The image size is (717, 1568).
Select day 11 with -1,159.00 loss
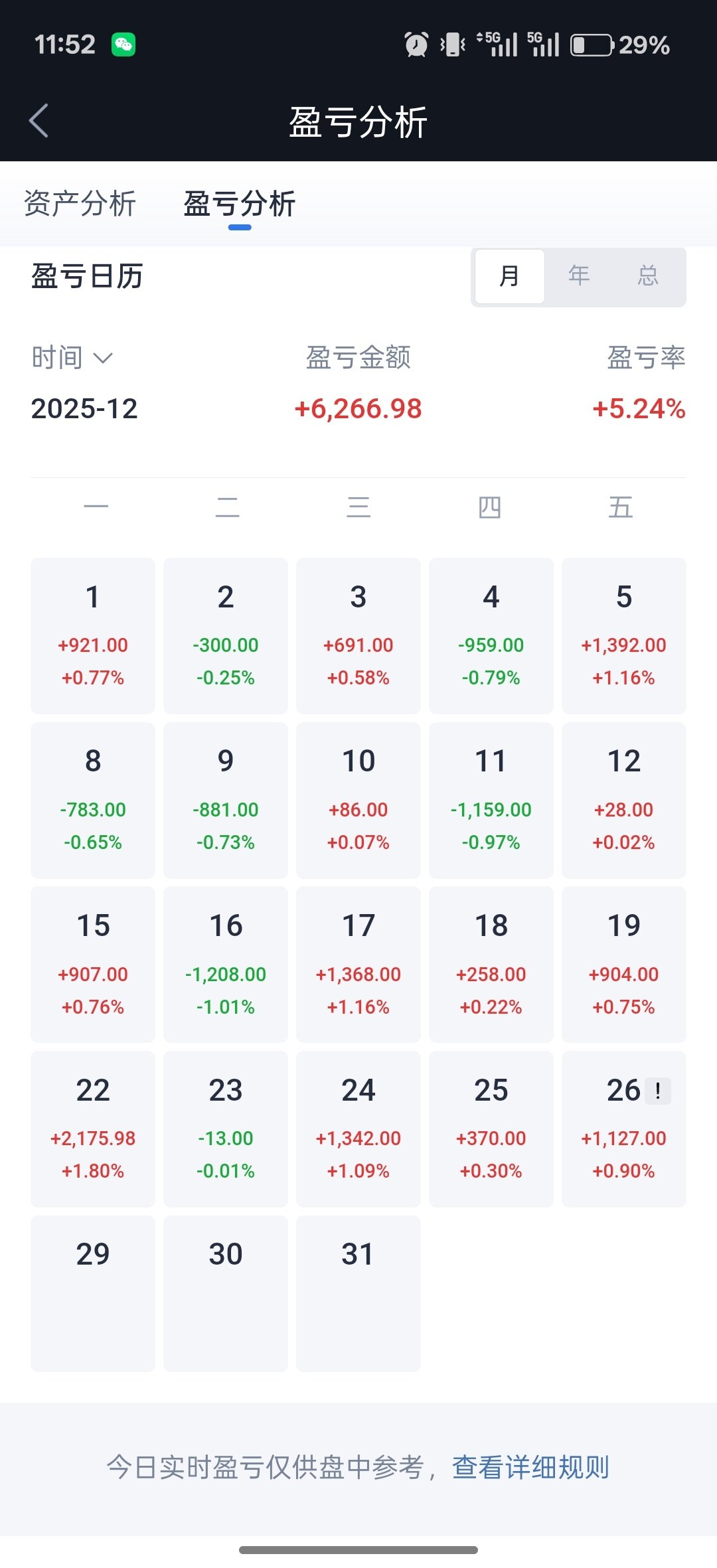(x=491, y=800)
